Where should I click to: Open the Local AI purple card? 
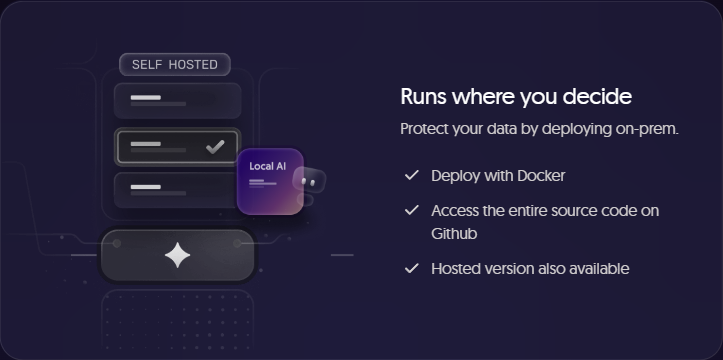[270, 181]
